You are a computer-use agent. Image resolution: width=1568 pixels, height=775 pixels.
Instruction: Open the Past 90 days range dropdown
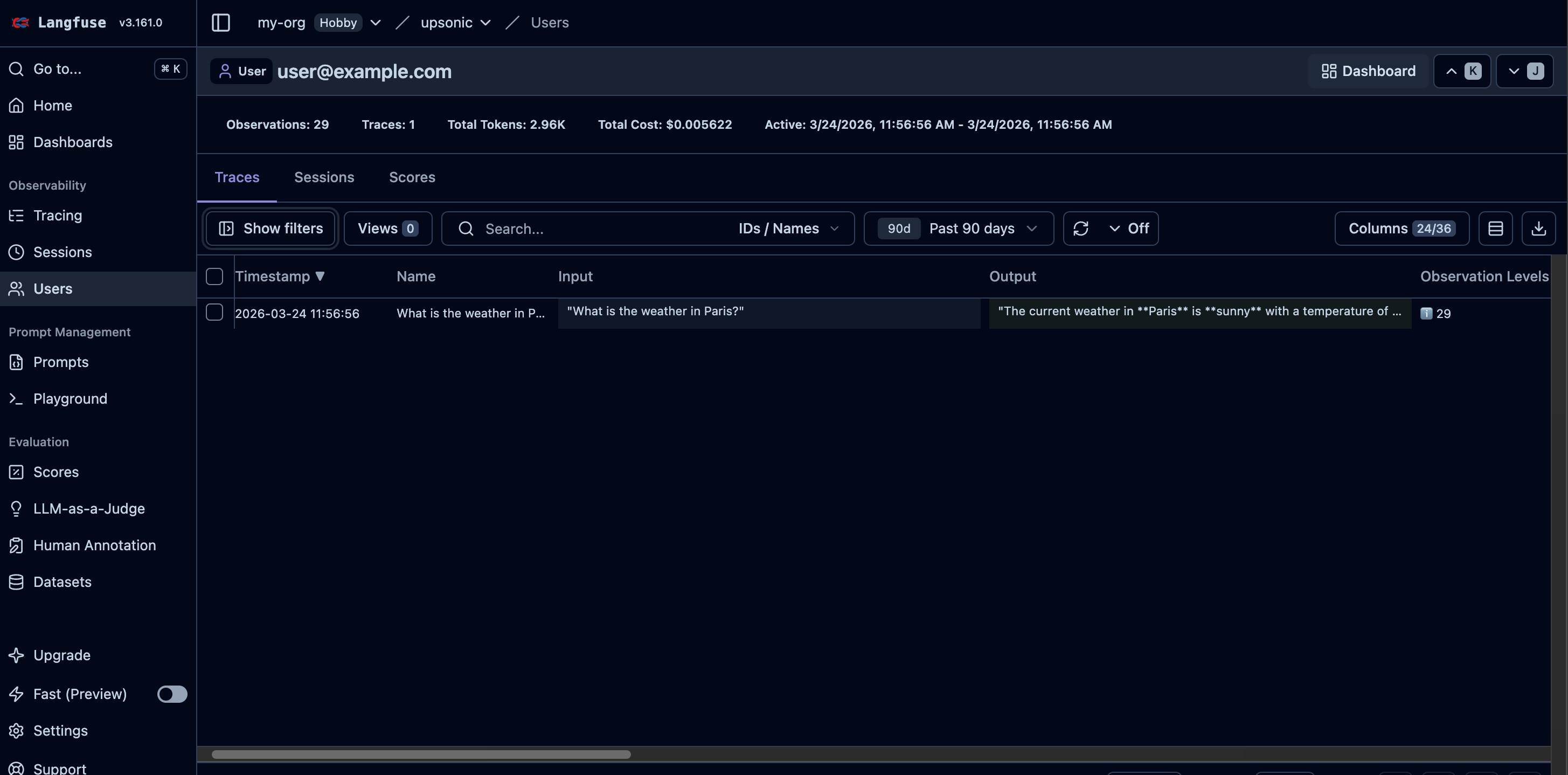point(959,229)
